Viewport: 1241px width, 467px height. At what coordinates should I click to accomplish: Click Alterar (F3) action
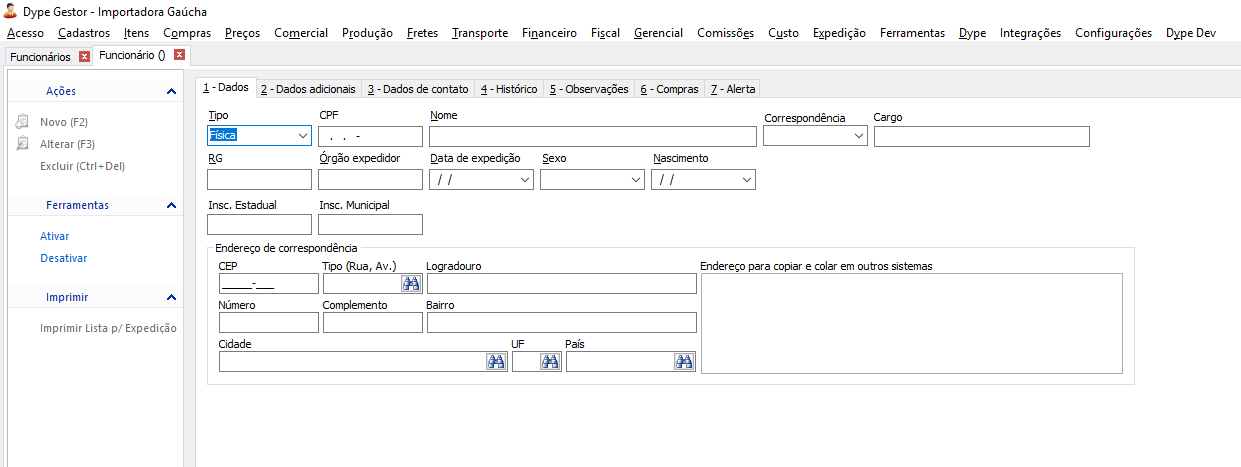pyautogui.click(x=67, y=144)
